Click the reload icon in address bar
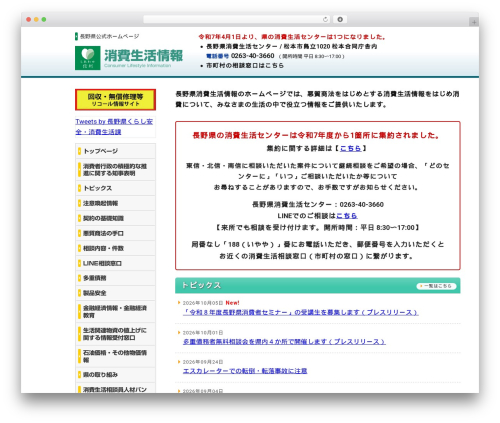500x423 pixels. (x=325, y=20)
